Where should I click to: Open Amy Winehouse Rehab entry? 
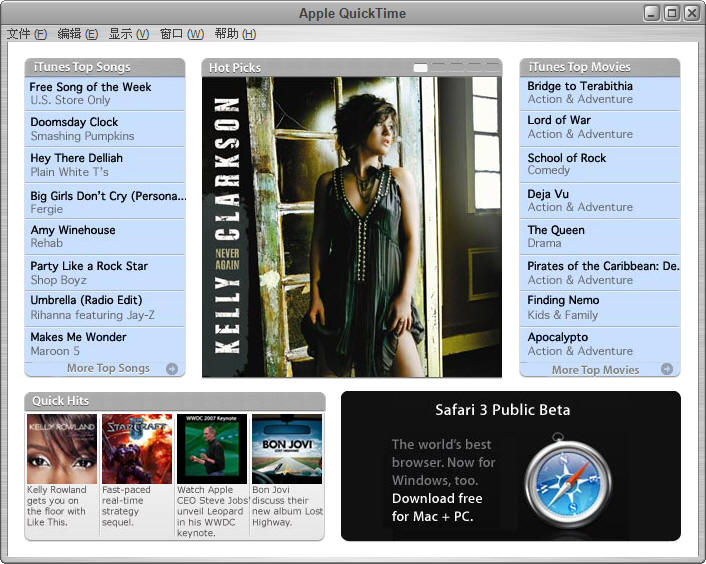click(x=105, y=237)
